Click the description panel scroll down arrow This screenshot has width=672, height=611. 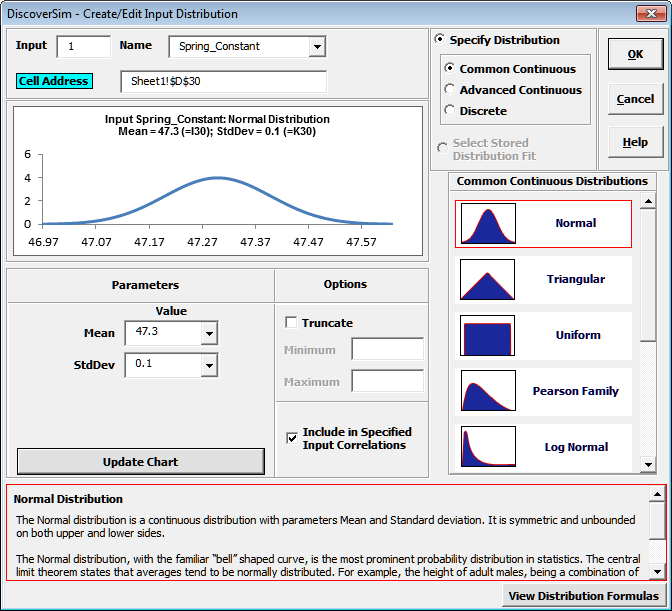657,571
